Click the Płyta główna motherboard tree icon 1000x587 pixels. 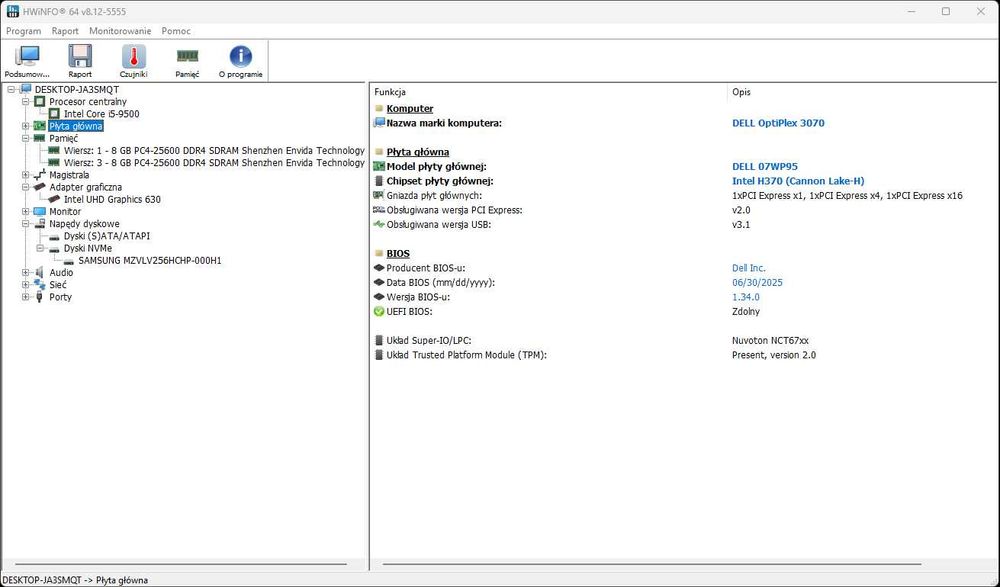pyautogui.click(x=40, y=126)
